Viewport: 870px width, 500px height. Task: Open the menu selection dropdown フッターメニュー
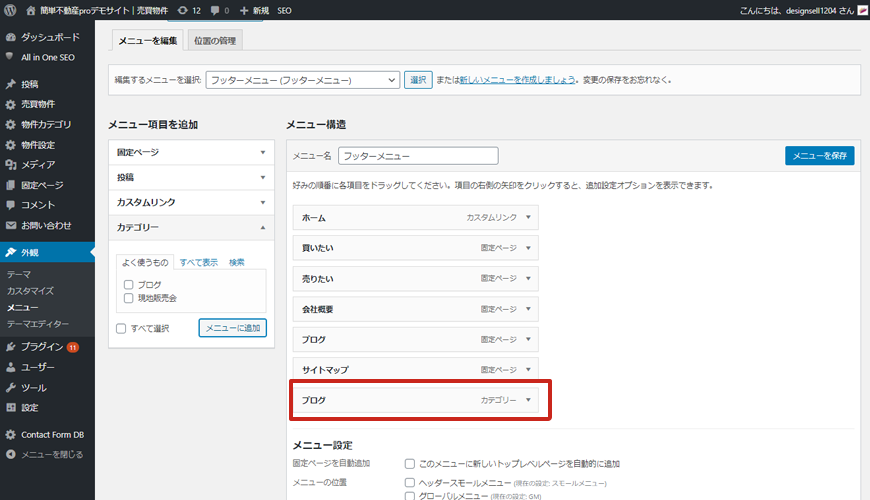[302, 80]
